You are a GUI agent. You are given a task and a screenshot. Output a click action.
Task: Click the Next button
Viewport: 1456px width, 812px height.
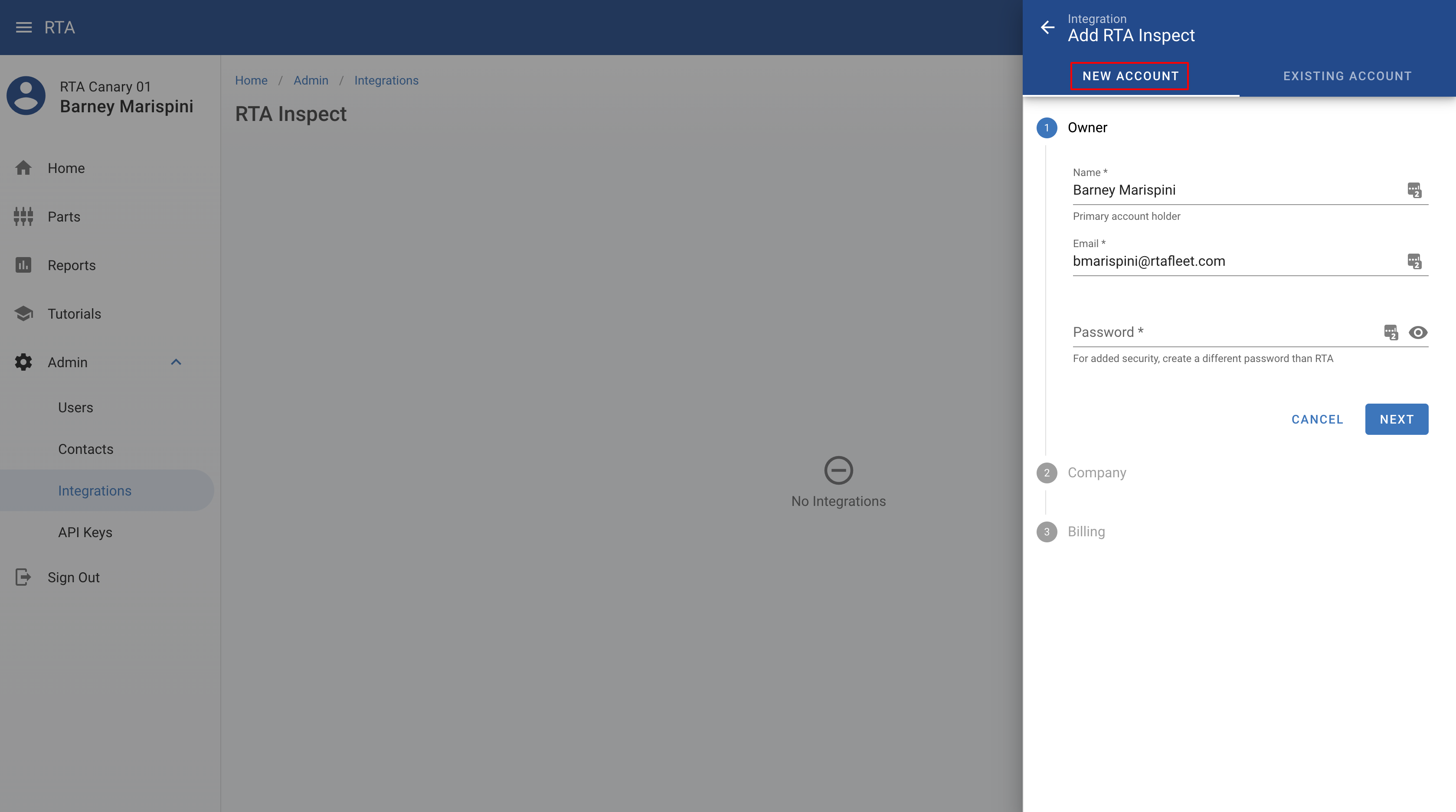pyautogui.click(x=1396, y=419)
